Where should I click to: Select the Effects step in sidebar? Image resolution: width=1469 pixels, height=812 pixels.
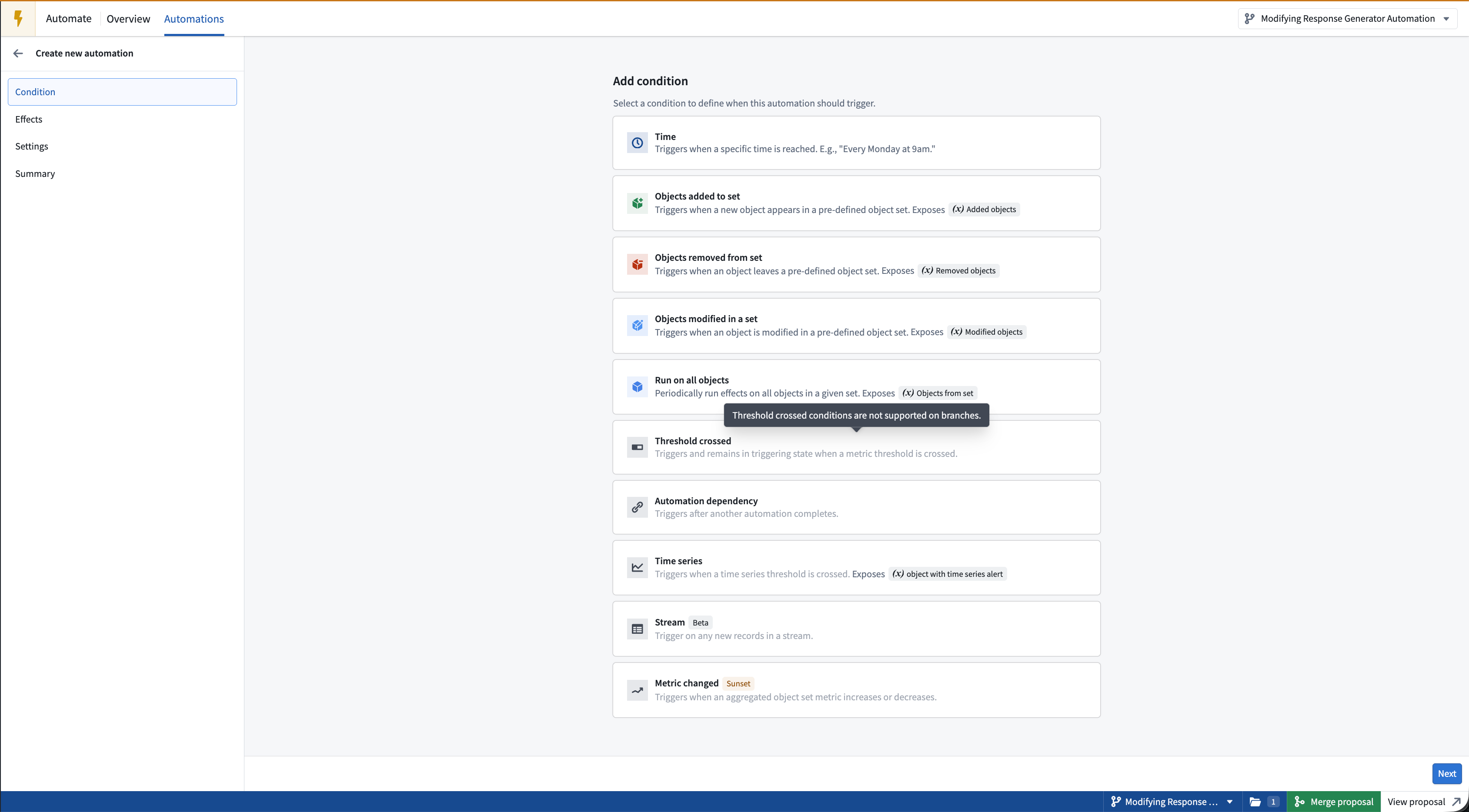tap(122, 119)
